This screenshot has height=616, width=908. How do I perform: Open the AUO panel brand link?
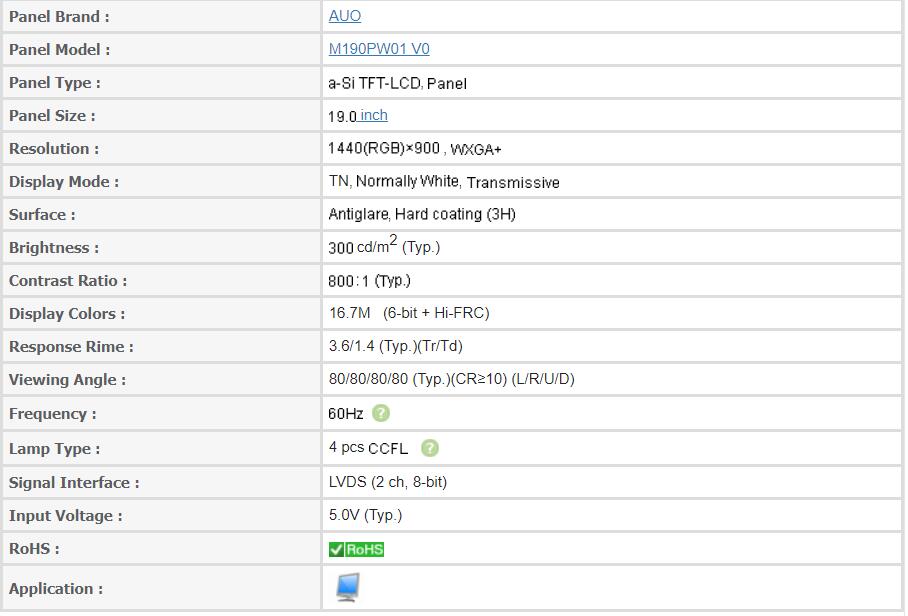coord(345,16)
